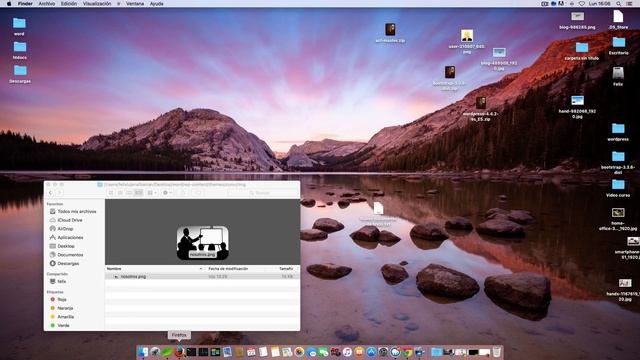Click the nosotros.png Cover Flow preview
Screen dimensions: 640x360
click(x=202, y=242)
